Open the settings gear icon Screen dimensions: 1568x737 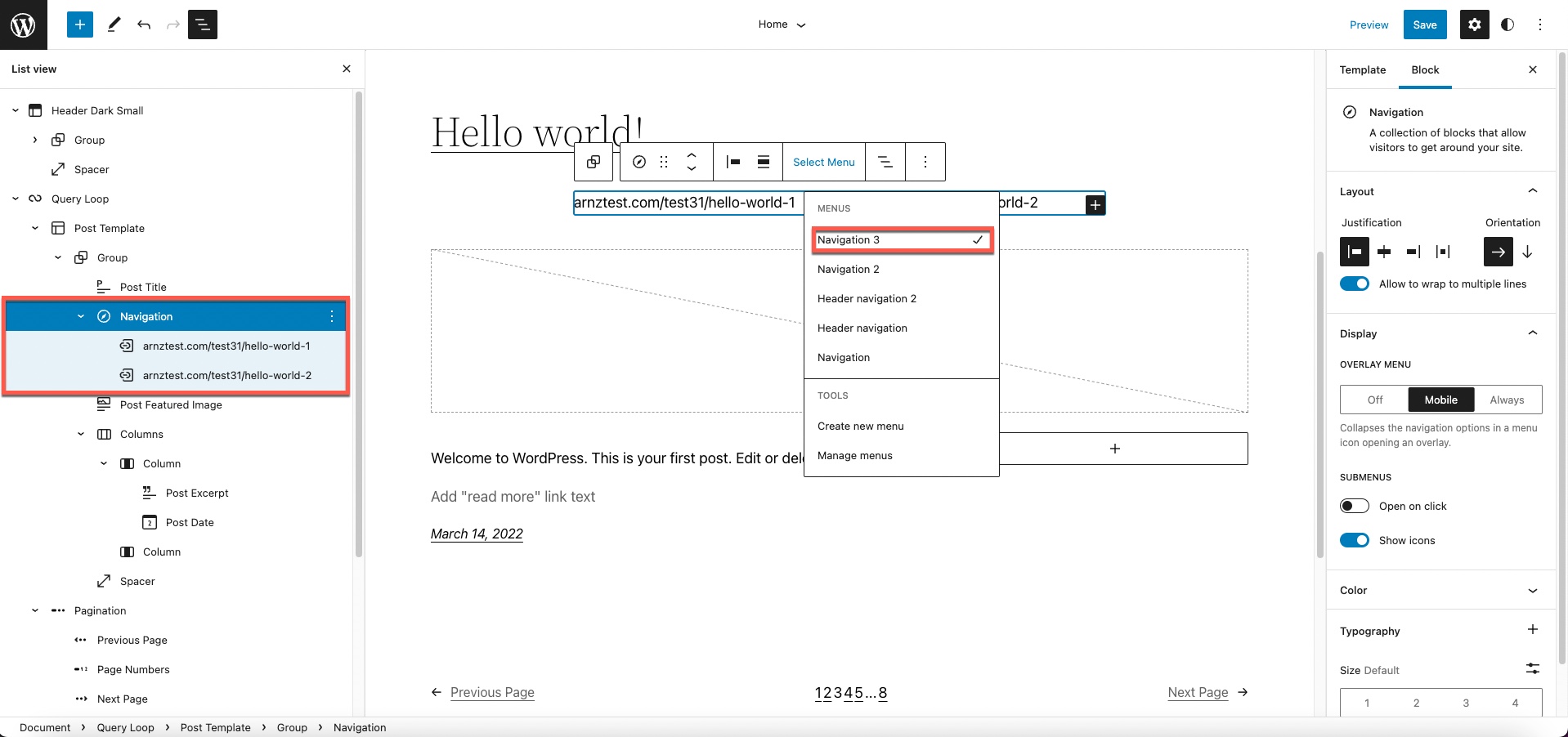pyautogui.click(x=1474, y=25)
